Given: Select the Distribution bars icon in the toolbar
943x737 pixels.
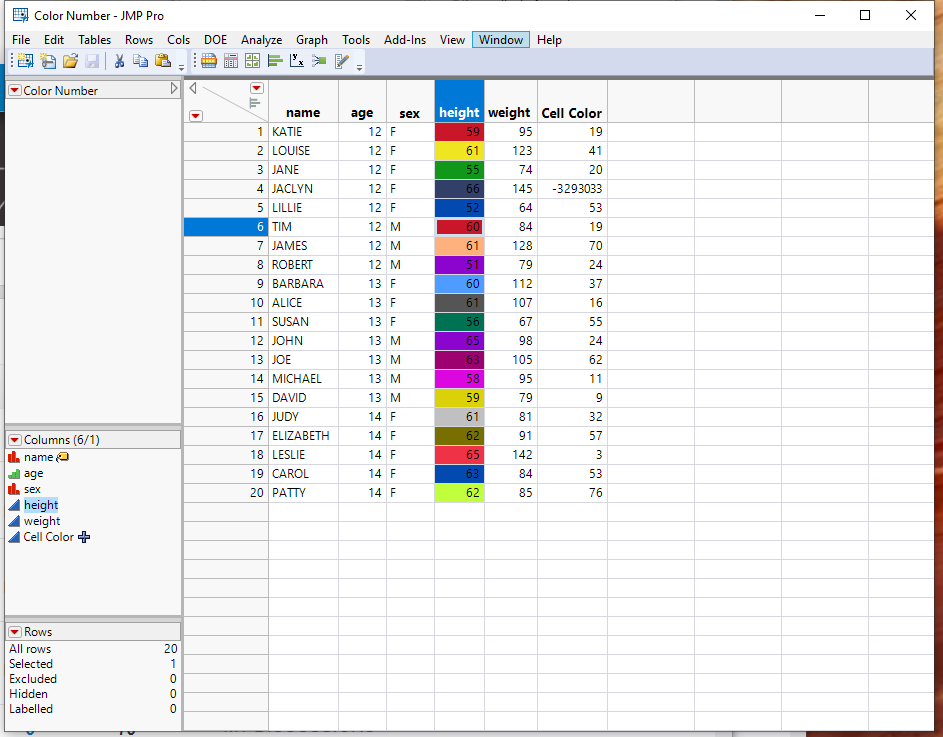Looking at the screenshot, I should (x=275, y=61).
